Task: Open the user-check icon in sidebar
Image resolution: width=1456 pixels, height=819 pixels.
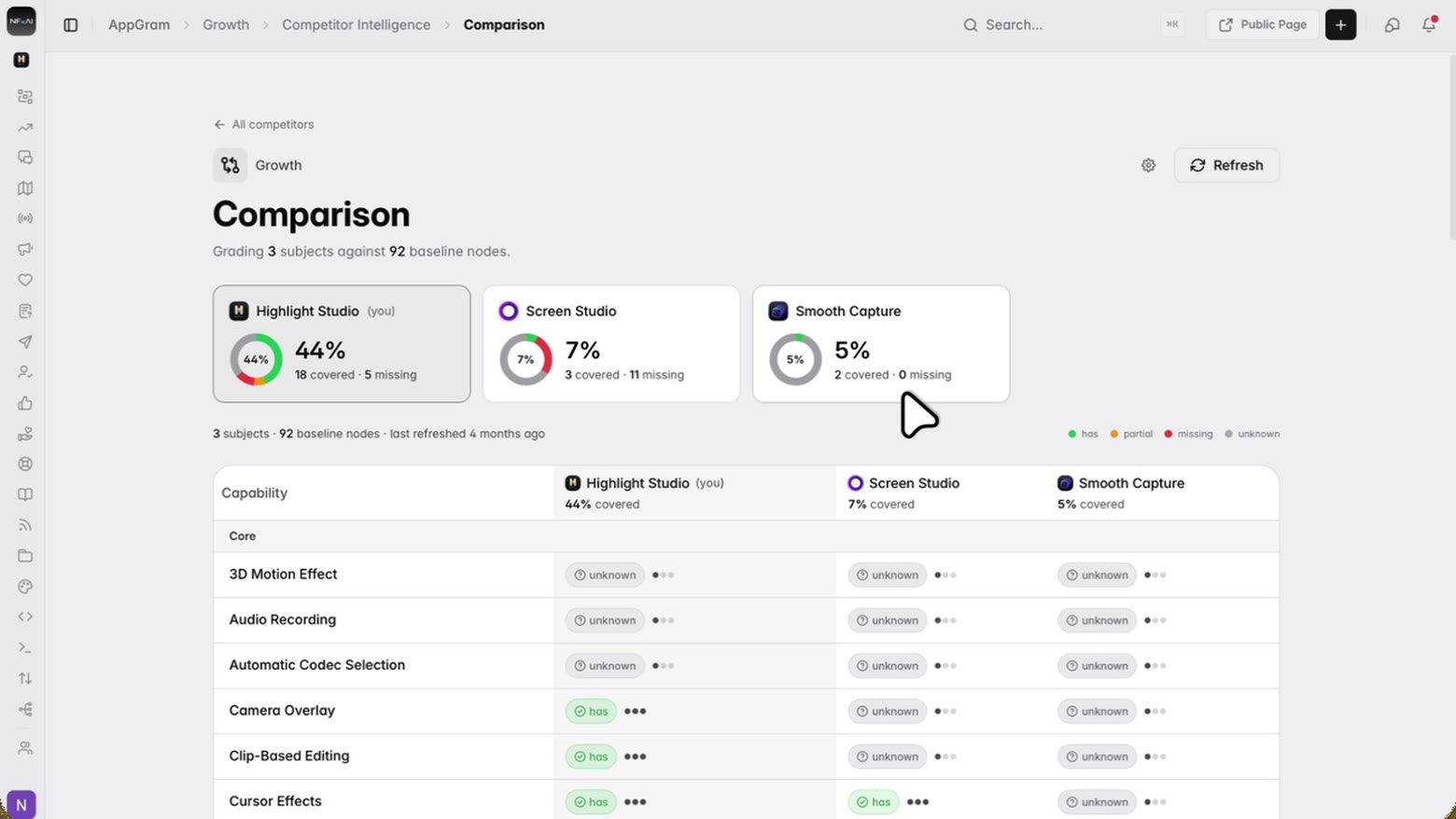Action: click(x=25, y=372)
